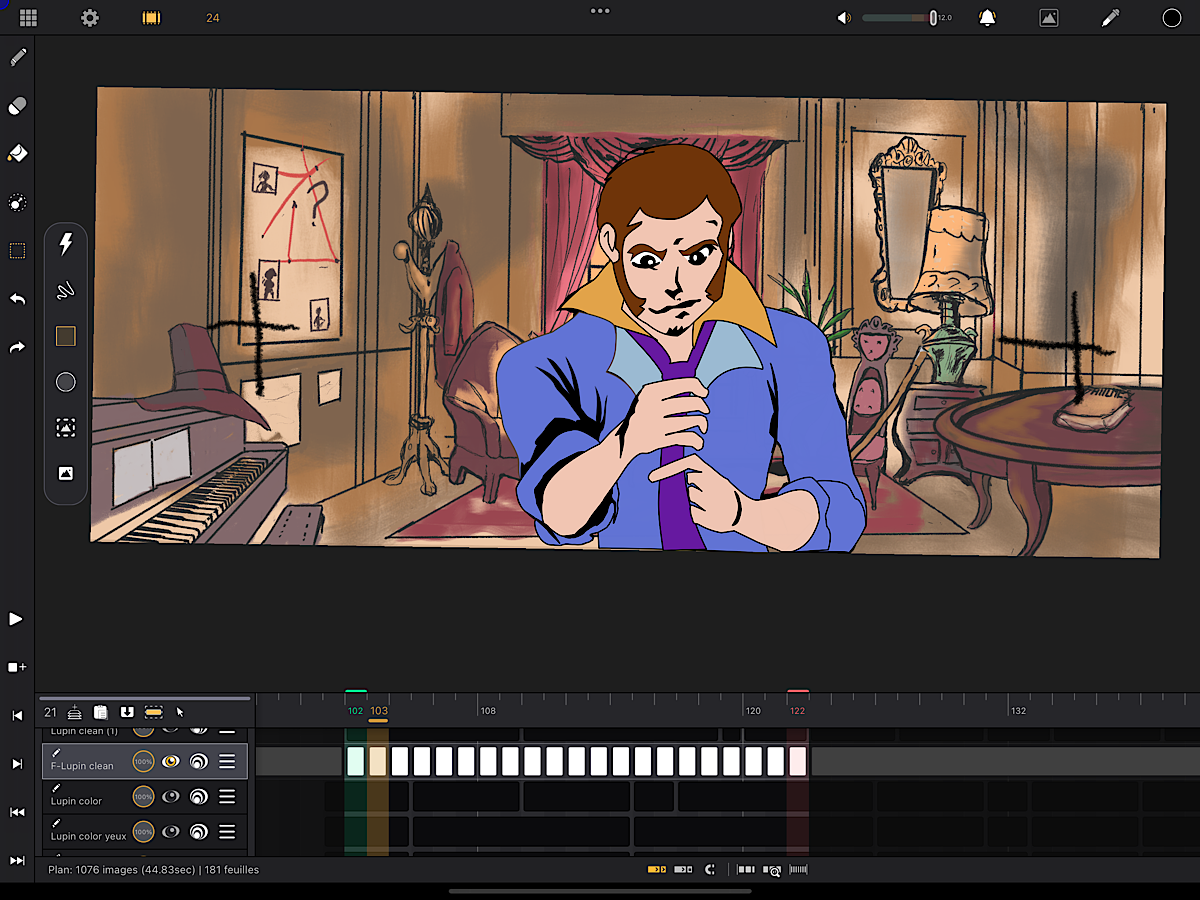Set opacity of Lupin color layer
Screen dimensions: 1200x900
(x=144, y=796)
